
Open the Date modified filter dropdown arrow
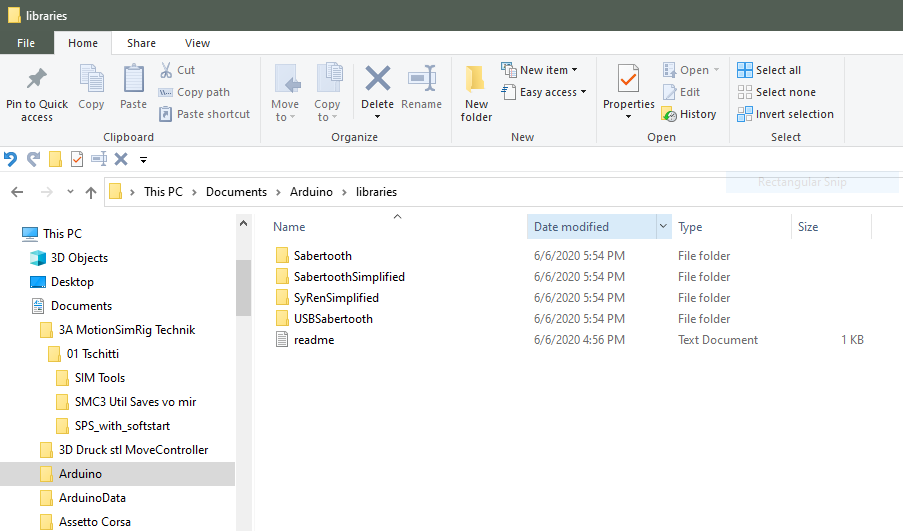(663, 226)
